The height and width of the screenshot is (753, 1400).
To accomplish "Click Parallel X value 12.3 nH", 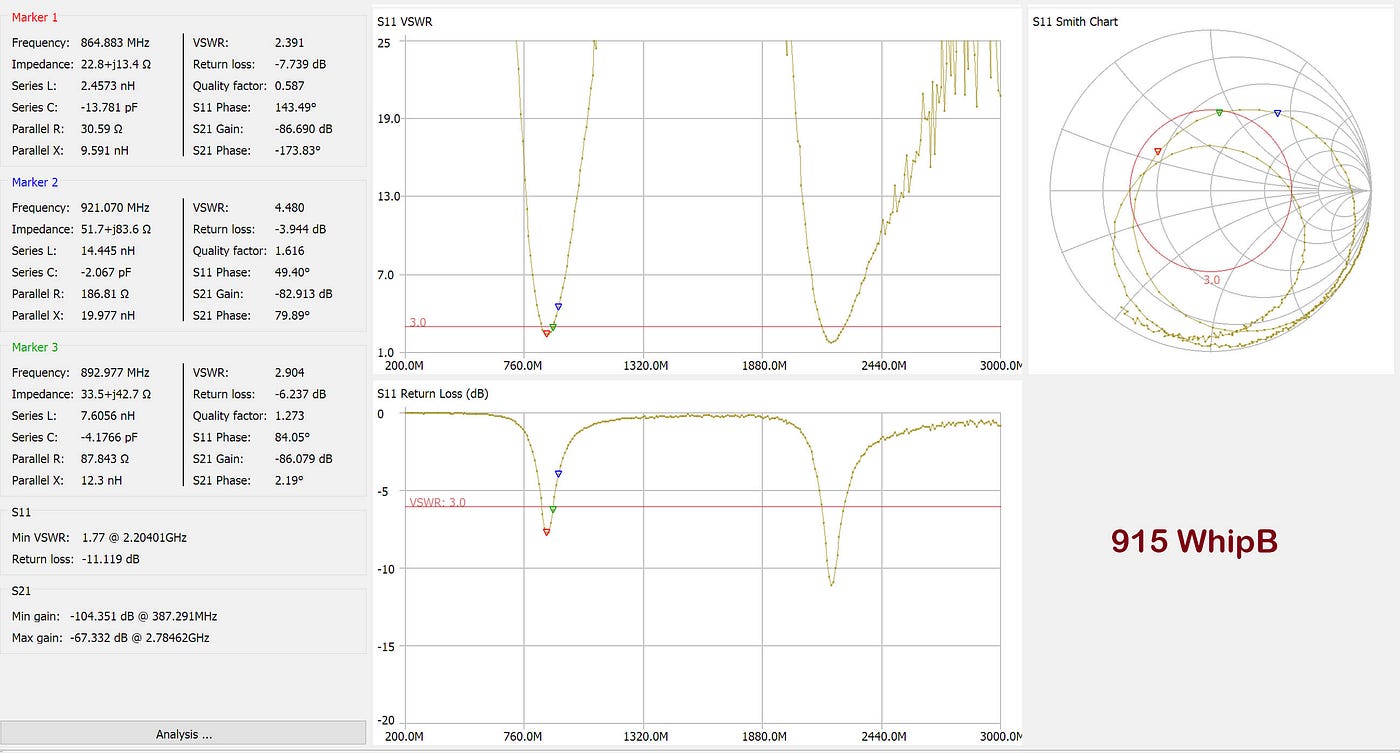I will click(x=101, y=480).
